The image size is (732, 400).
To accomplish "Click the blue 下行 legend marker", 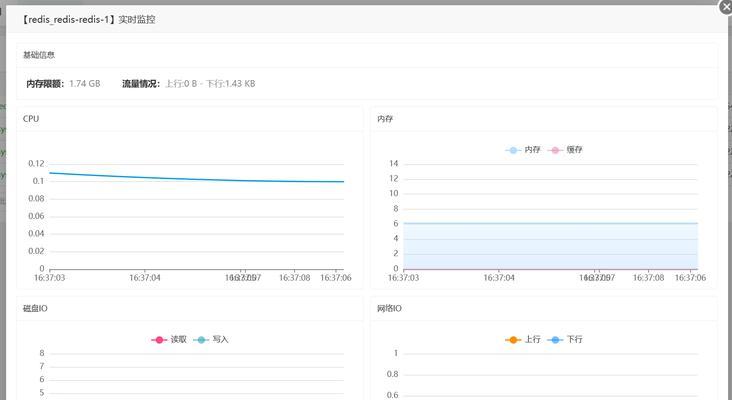I will (x=555, y=340).
